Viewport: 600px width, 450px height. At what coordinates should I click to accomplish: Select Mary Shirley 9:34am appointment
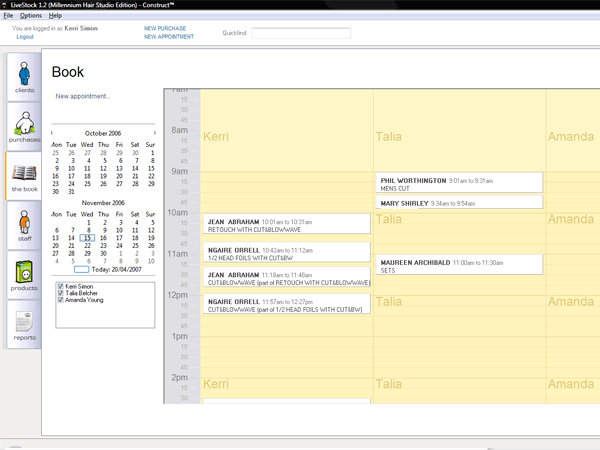[459, 202]
